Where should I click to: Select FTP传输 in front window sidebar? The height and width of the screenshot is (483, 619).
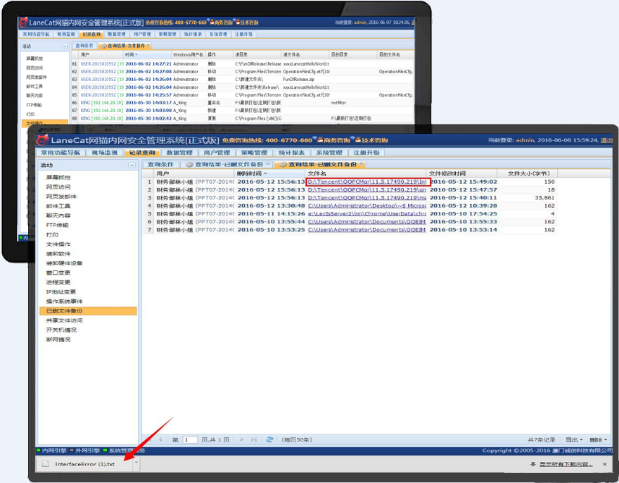tap(57, 225)
